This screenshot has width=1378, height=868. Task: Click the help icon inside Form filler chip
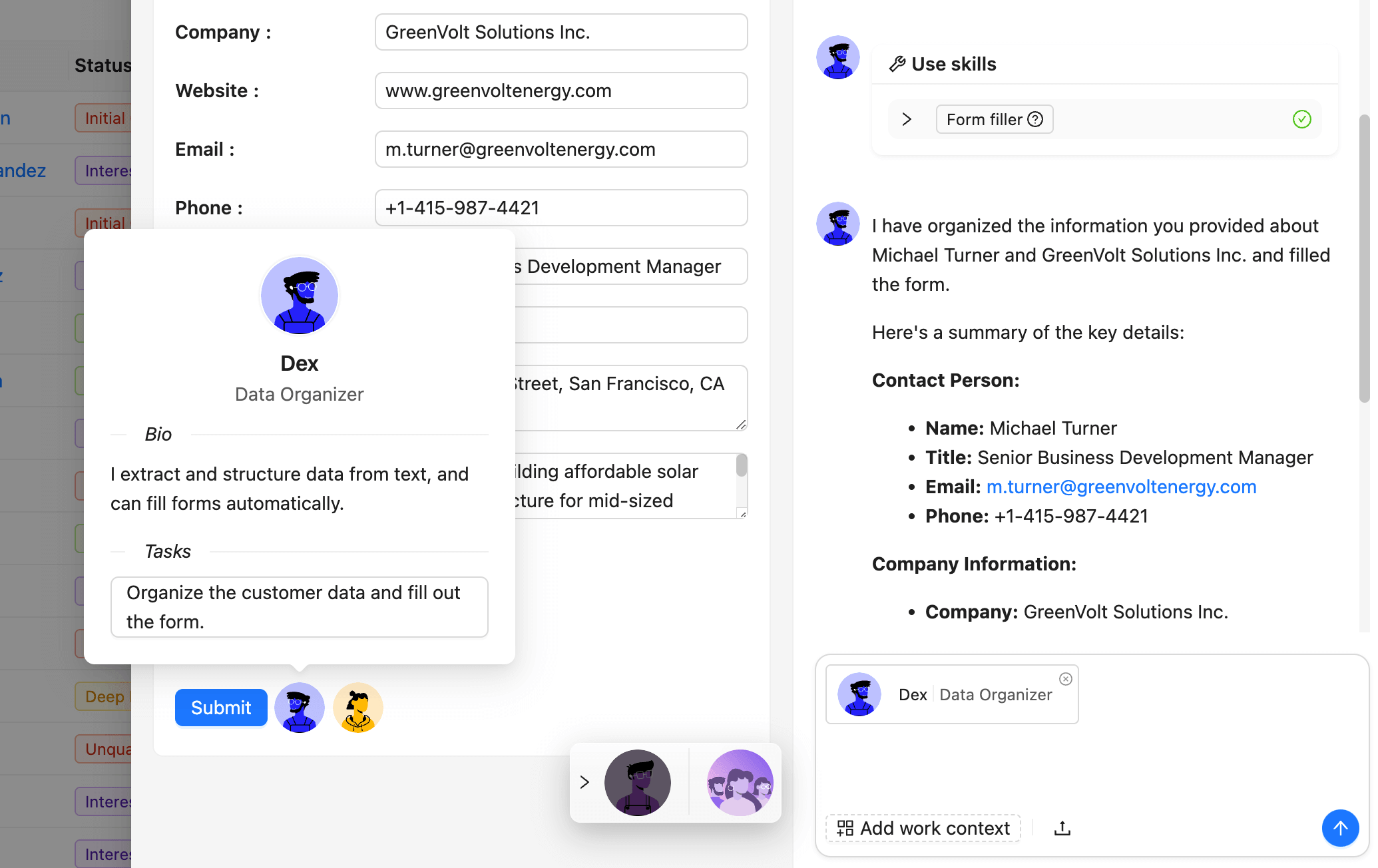coord(1036,118)
